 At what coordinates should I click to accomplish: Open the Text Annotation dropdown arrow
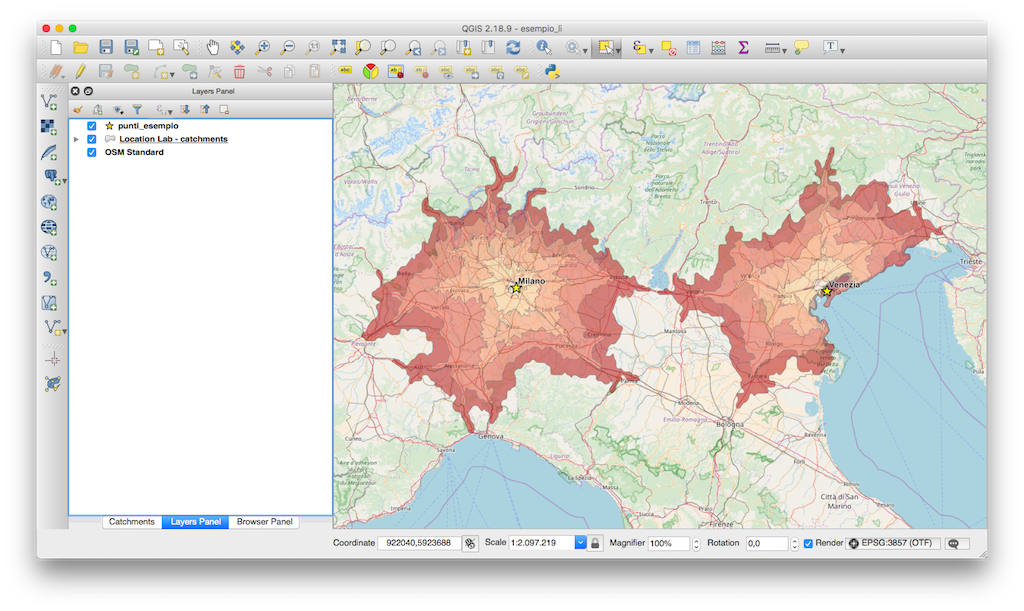pos(842,50)
